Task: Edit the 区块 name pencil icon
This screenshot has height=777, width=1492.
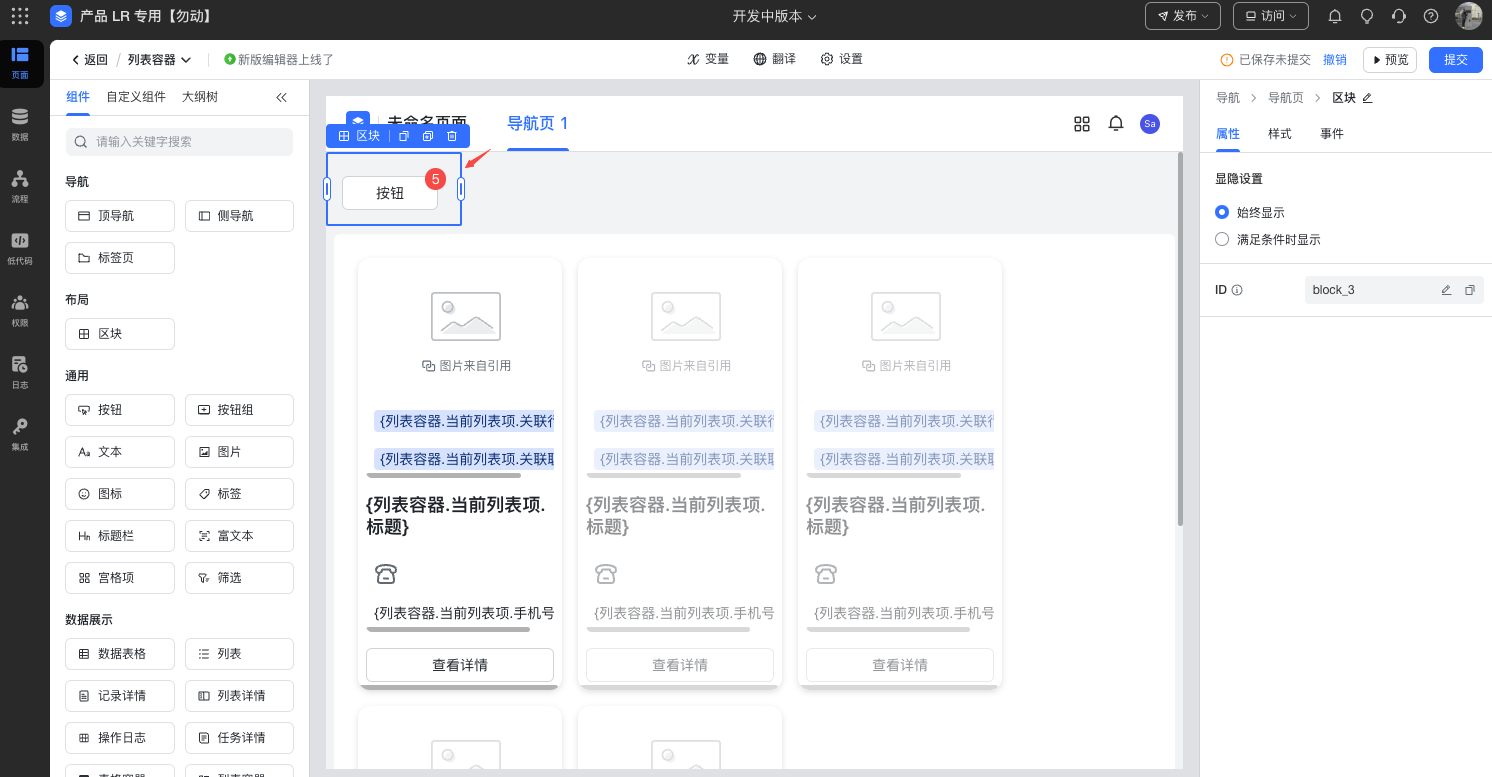Action: (1367, 98)
